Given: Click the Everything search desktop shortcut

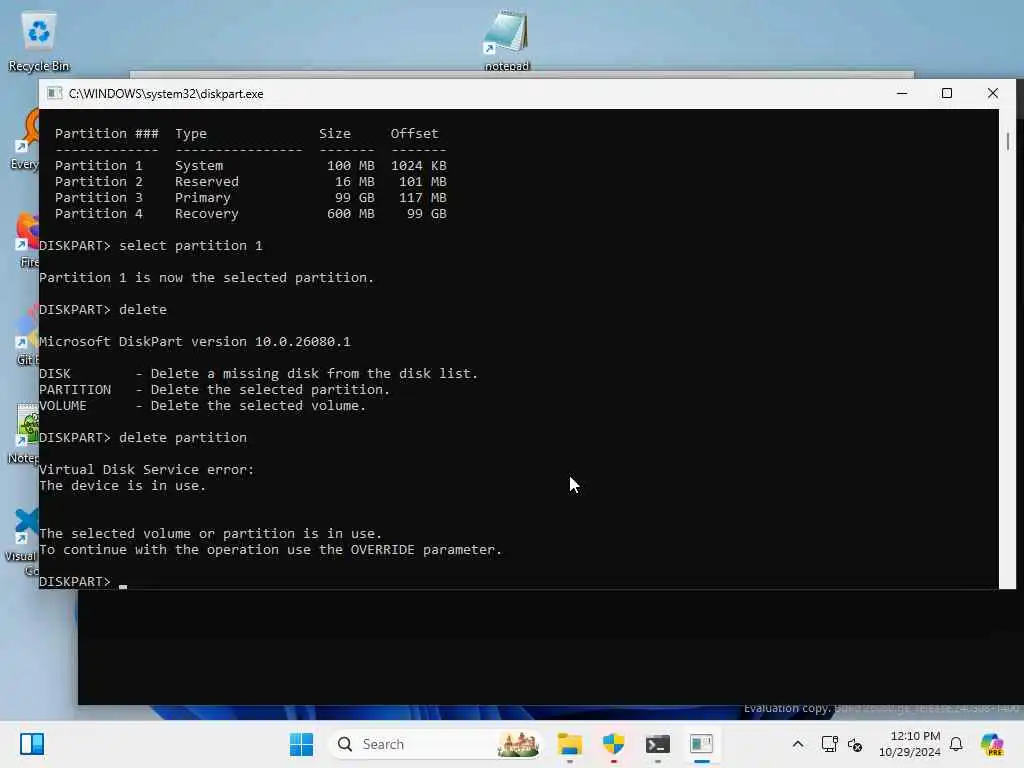Looking at the screenshot, I should [x=25, y=140].
